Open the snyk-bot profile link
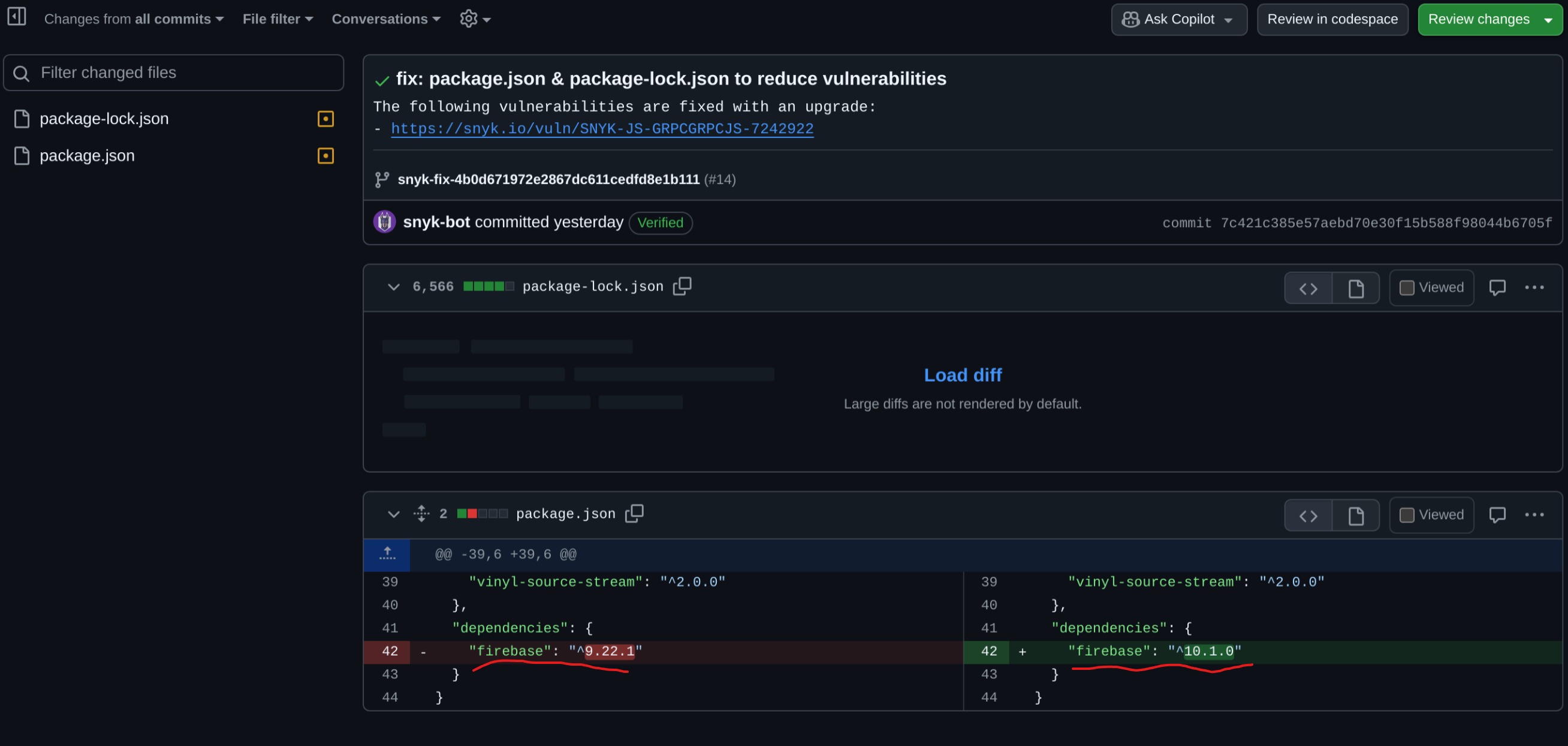The width and height of the screenshot is (1568, 746). pos(436,222)
